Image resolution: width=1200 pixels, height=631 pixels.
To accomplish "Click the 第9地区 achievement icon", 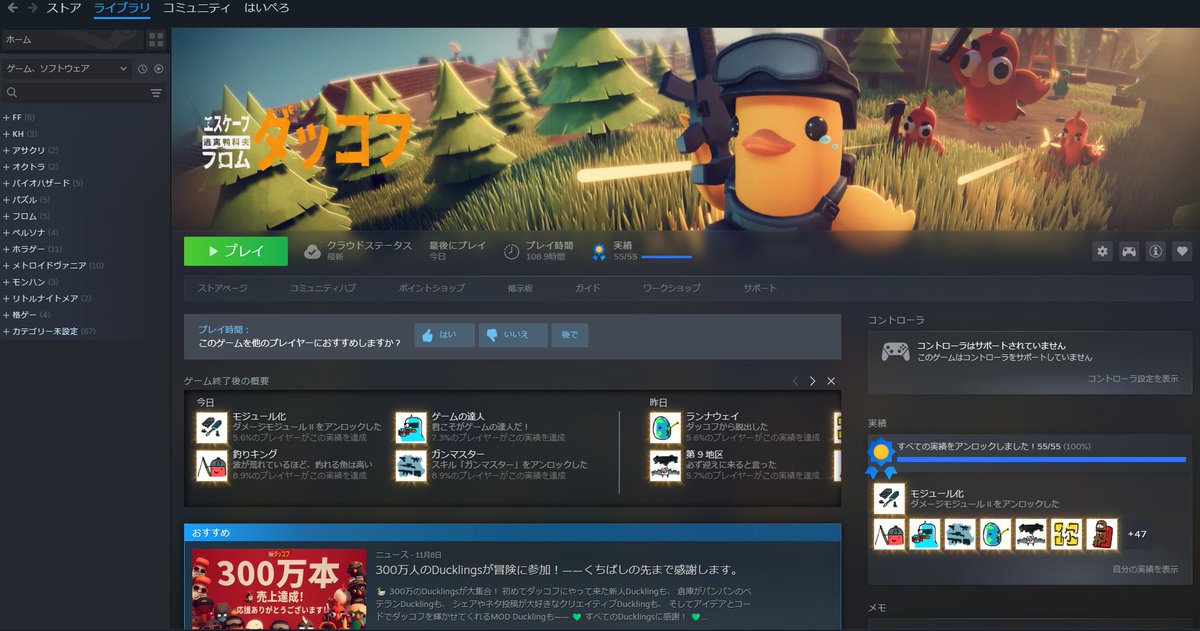I will click(x=664, y=465).
